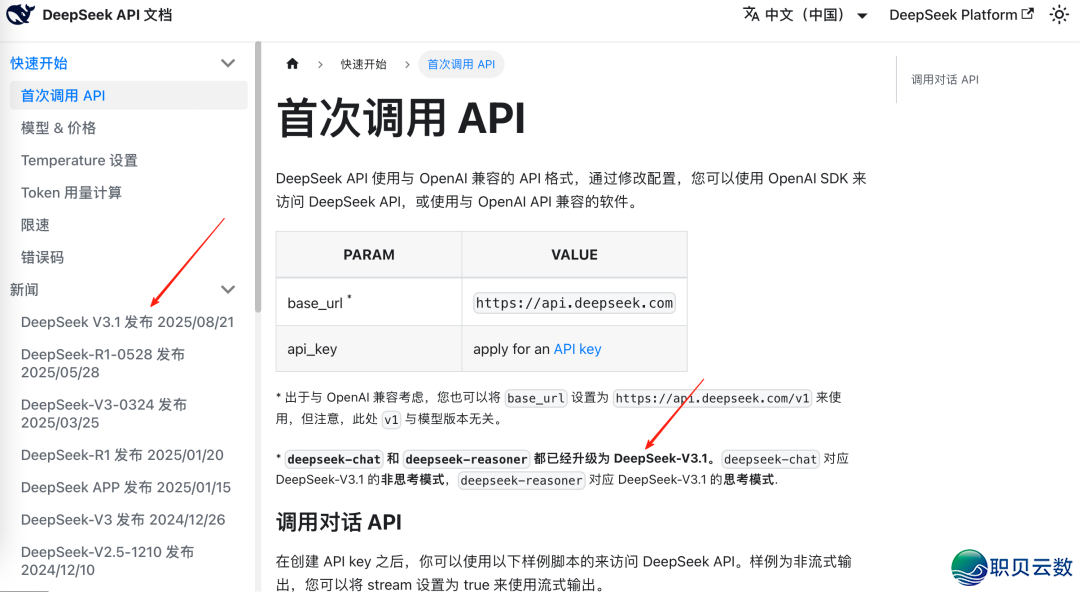Viewport: 1080px width, 592px height.
Task: Click the PARAM column header
Action: pos(369,255)
